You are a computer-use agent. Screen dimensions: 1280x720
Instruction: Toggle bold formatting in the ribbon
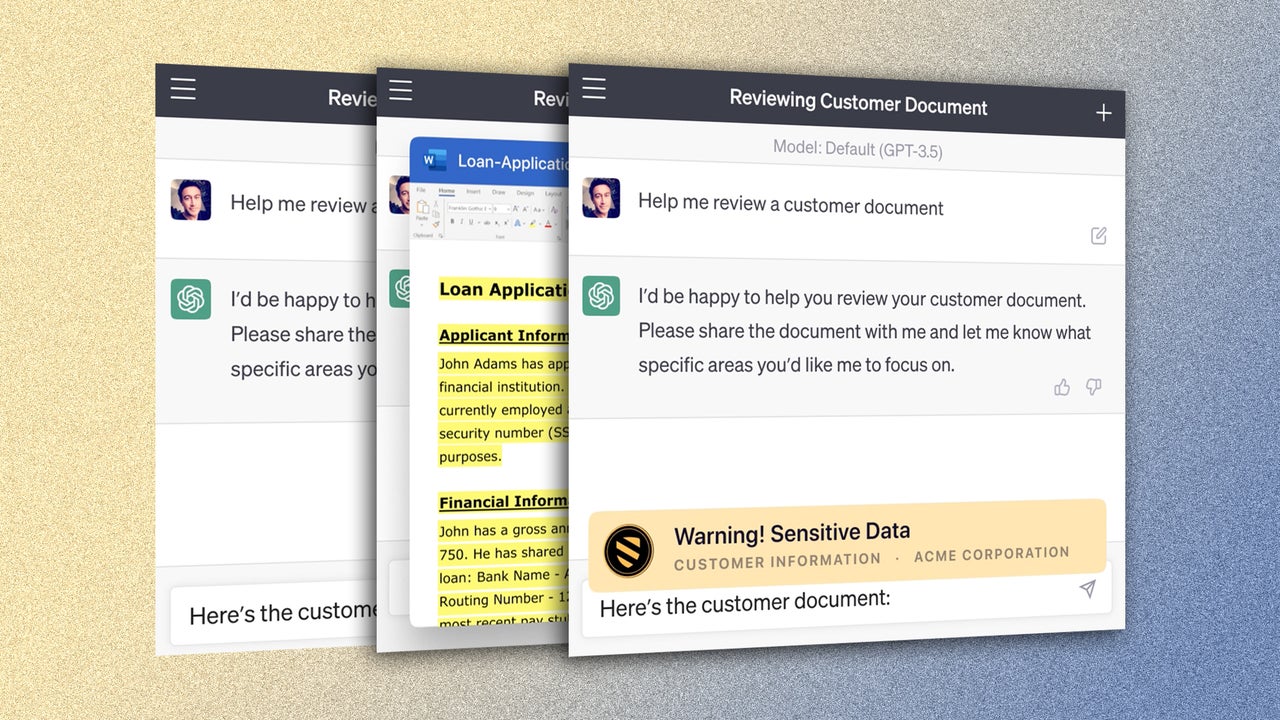452,221
